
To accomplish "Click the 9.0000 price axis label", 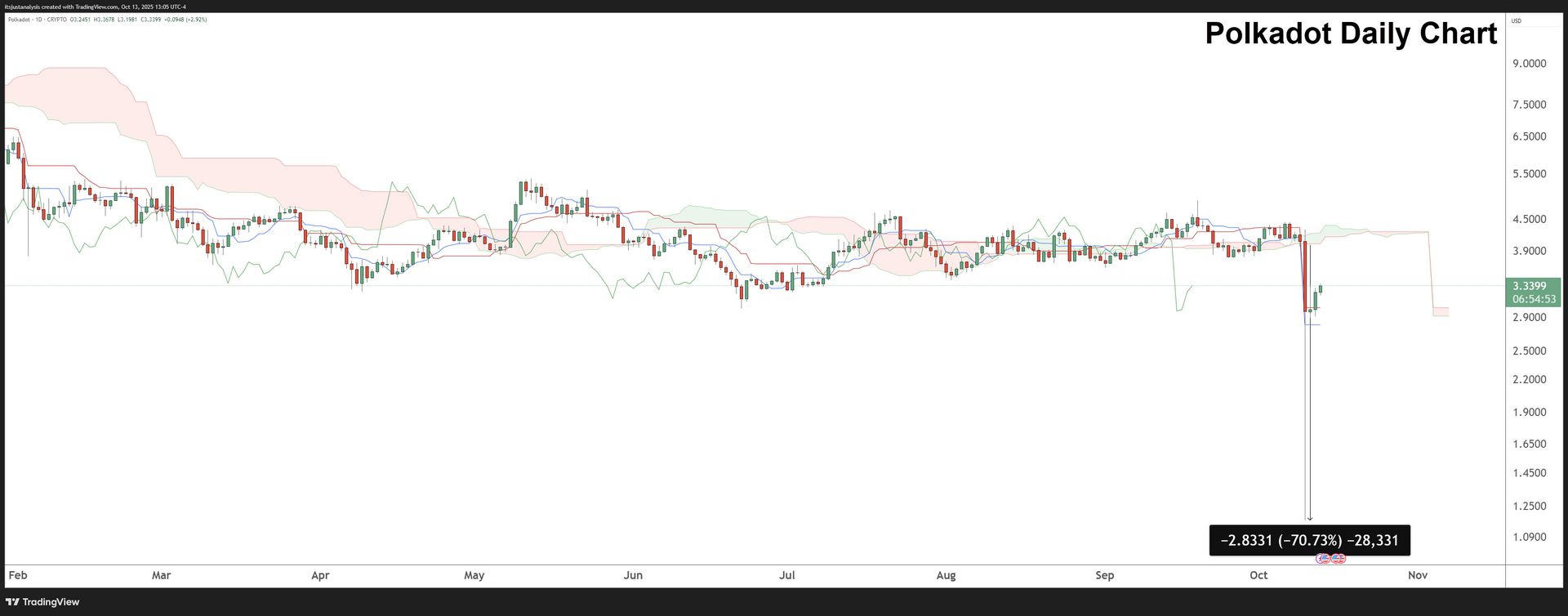I will 1529,64.
